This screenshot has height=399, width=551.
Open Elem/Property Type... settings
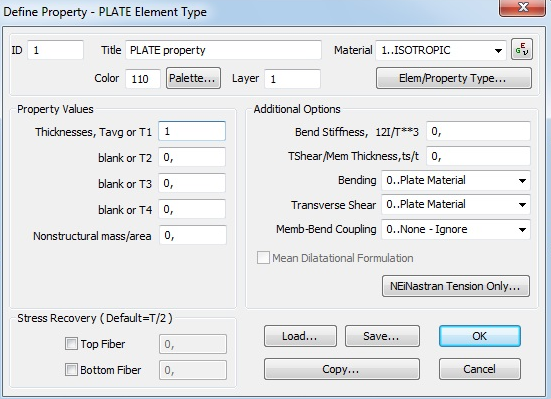tap(454, 78)
